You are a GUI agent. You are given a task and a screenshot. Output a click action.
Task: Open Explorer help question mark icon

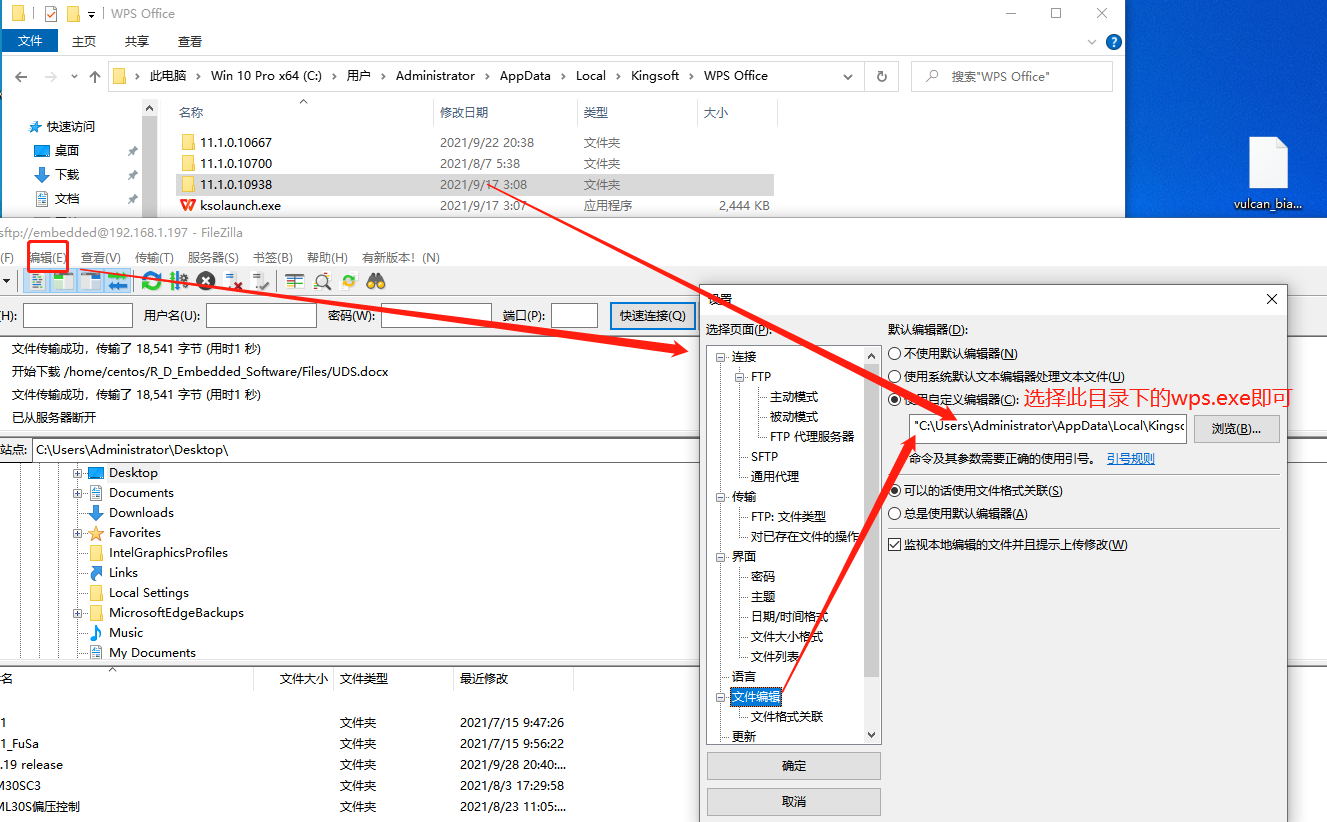(1114, 42)
